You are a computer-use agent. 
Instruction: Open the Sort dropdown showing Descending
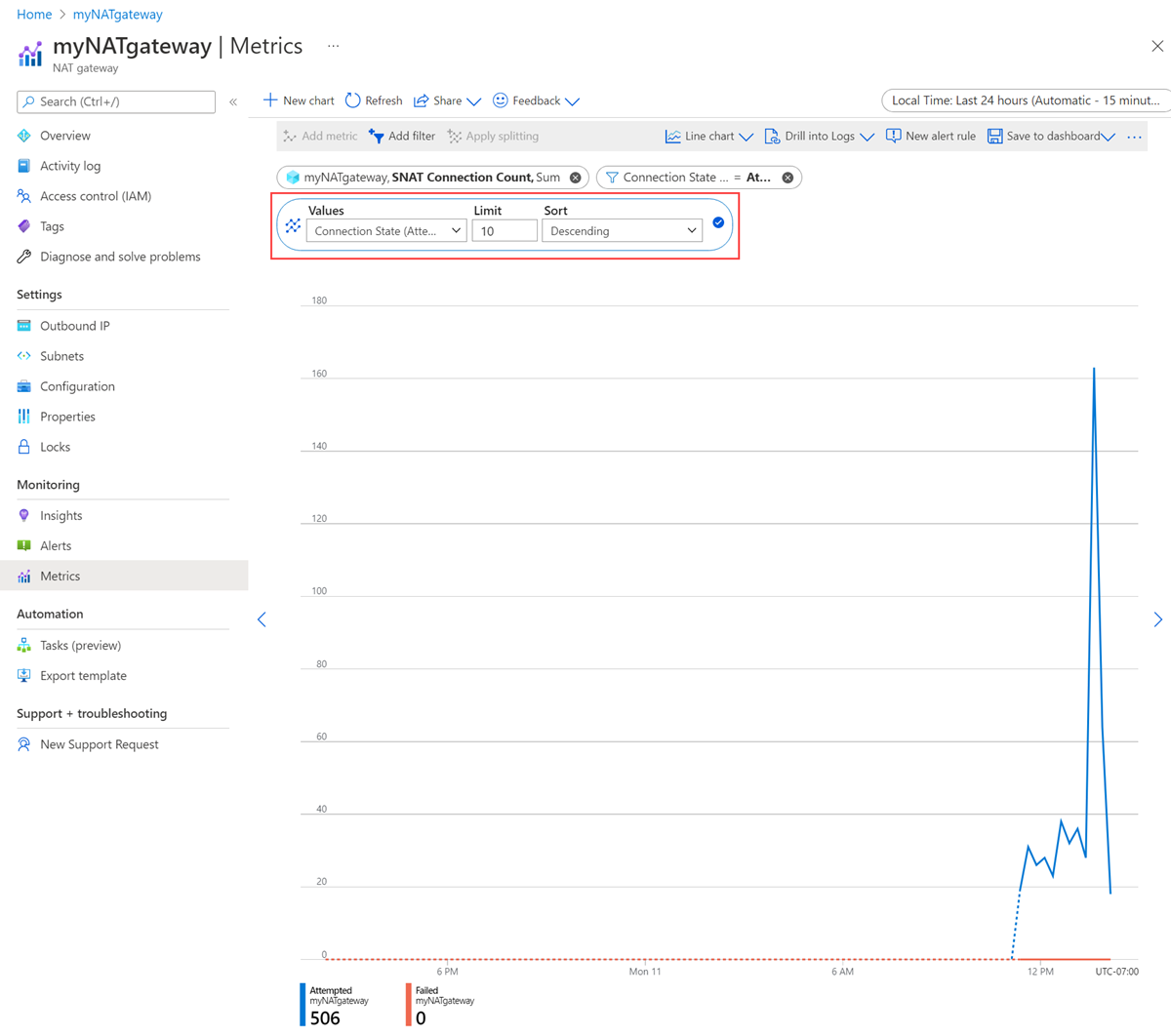point(621,230)
